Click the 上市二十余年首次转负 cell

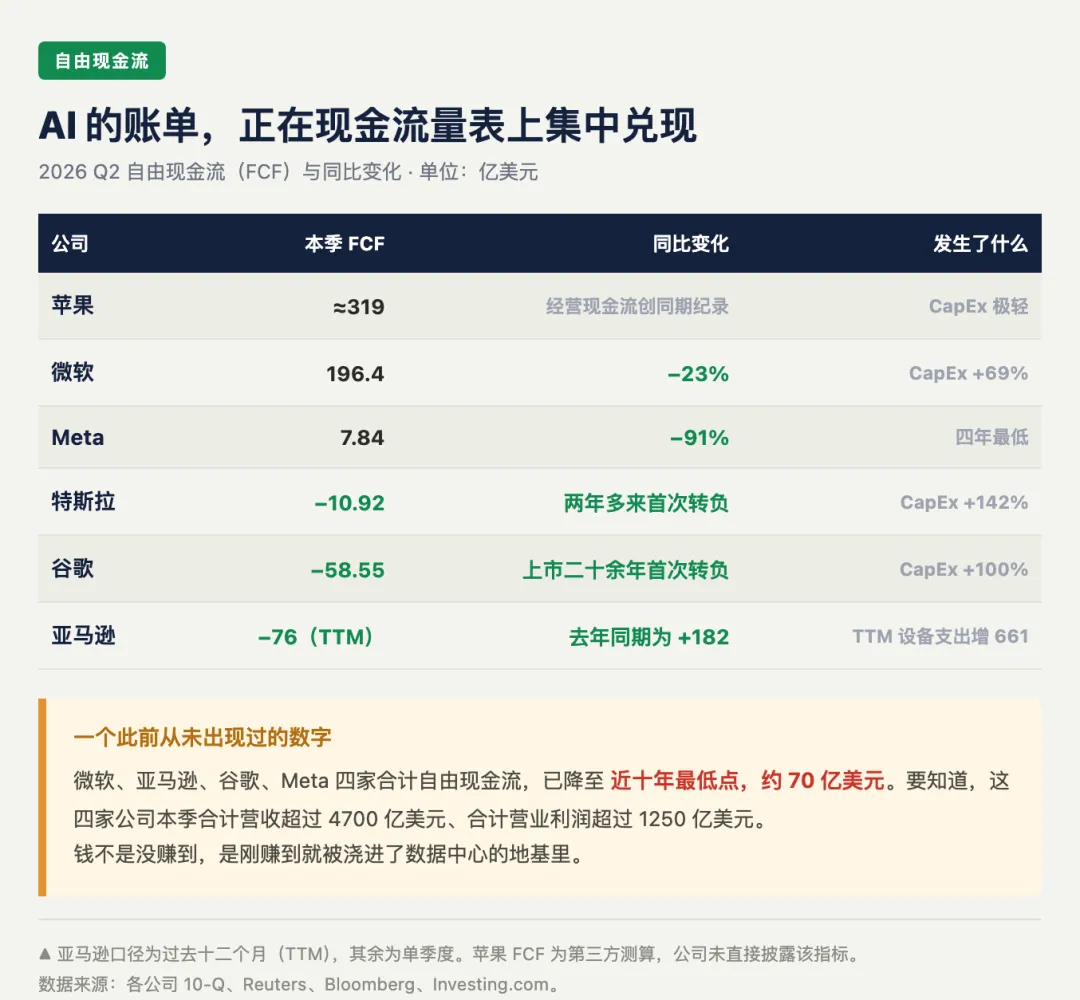(625, 570)
